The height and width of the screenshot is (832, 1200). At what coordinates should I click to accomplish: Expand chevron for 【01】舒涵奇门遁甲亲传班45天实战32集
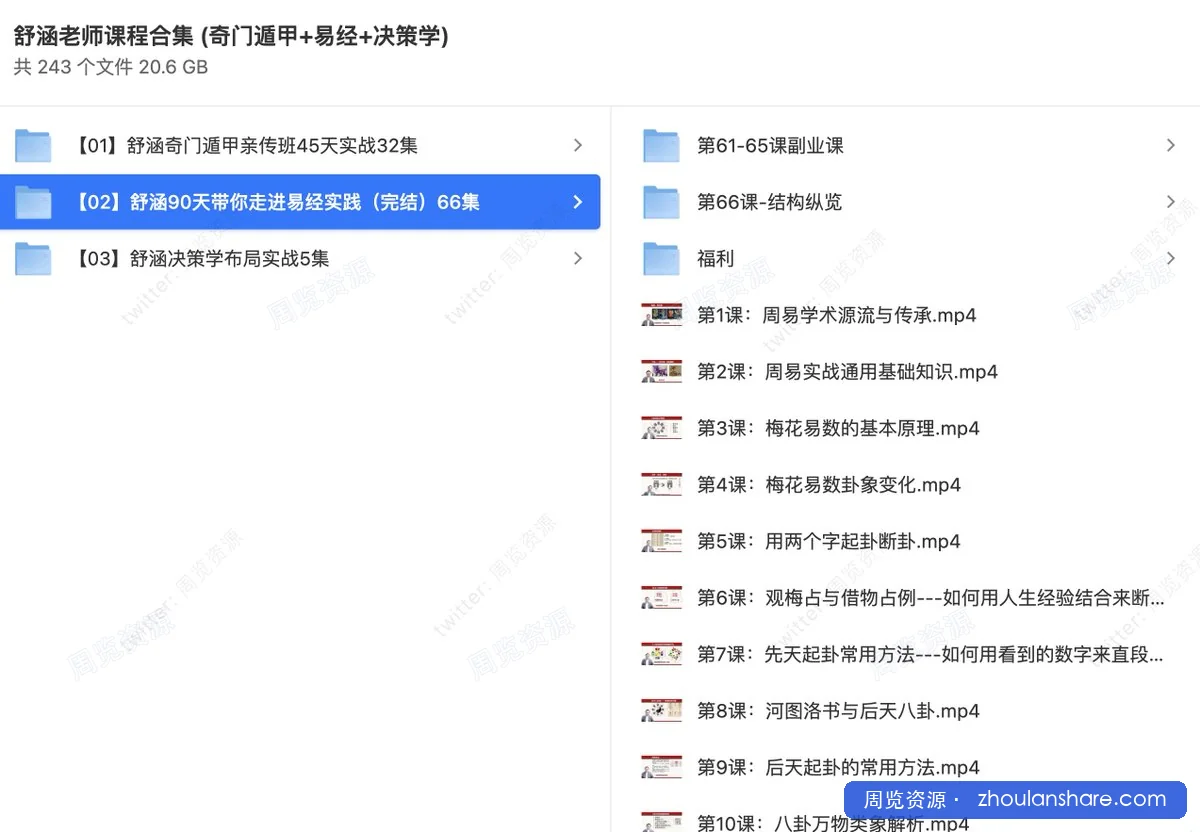point(577,146)
